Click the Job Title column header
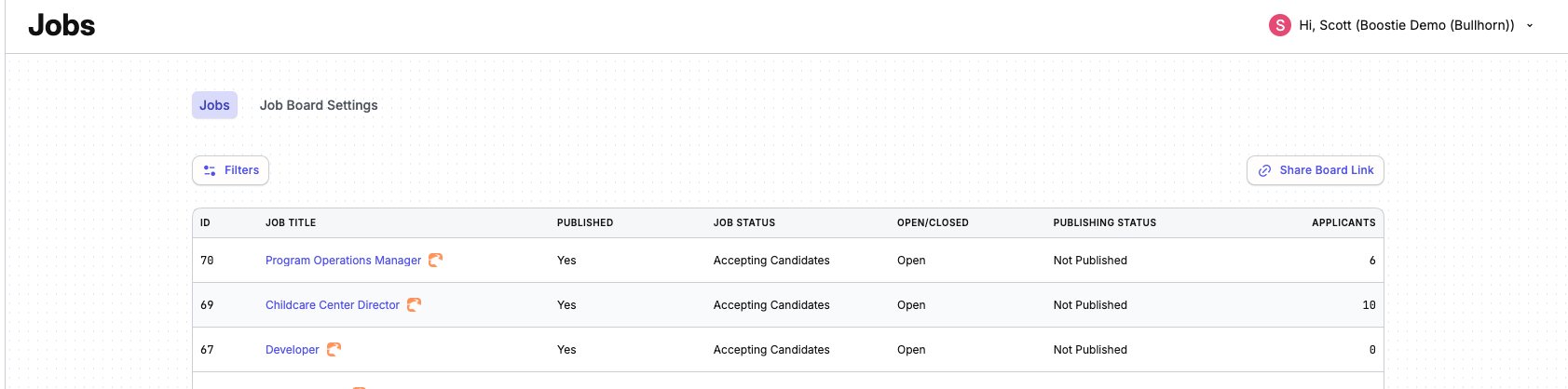The height and width of the screenshot is (389, 1568). 291,223
